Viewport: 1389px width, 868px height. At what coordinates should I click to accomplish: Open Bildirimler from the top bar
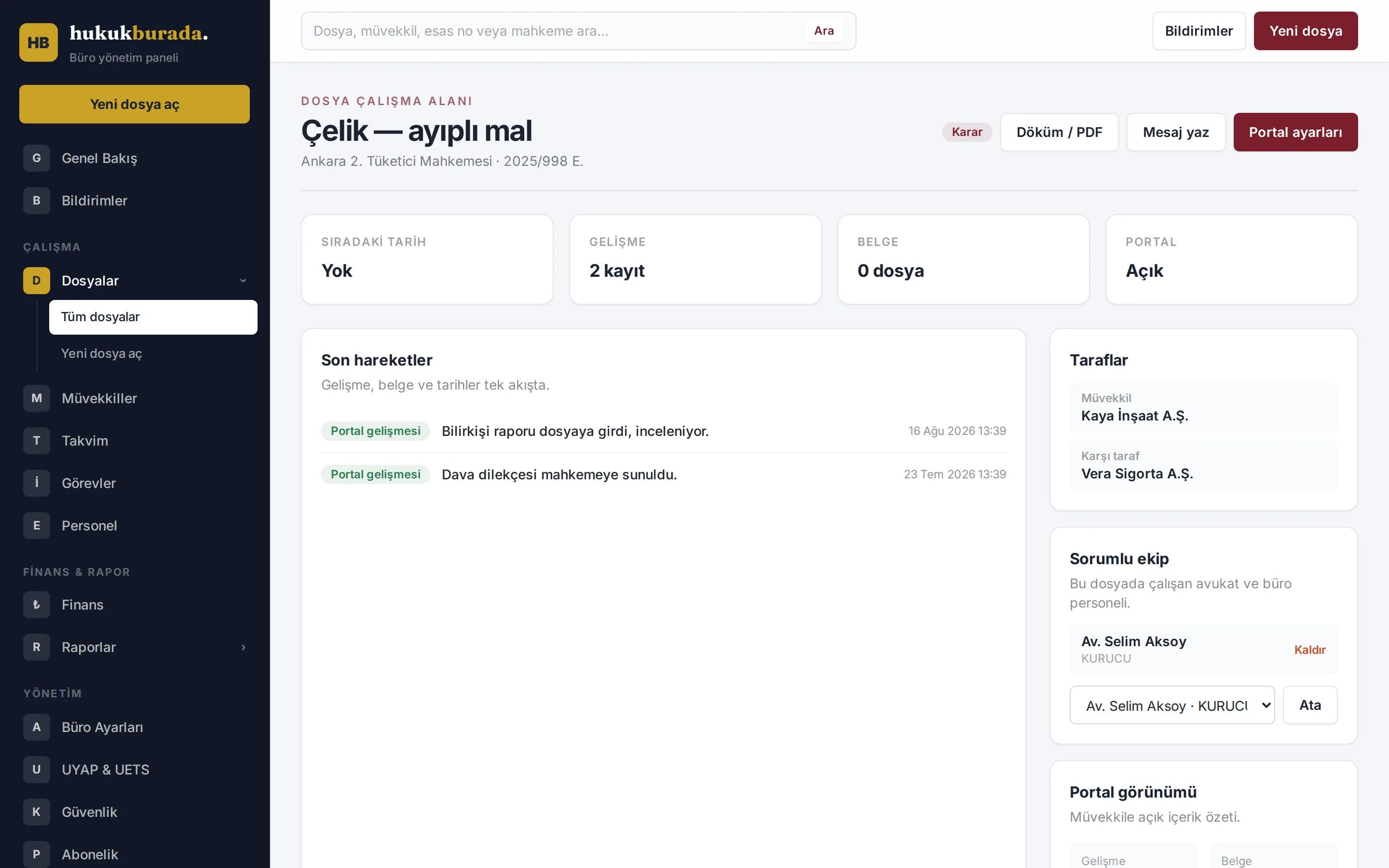1199,31
